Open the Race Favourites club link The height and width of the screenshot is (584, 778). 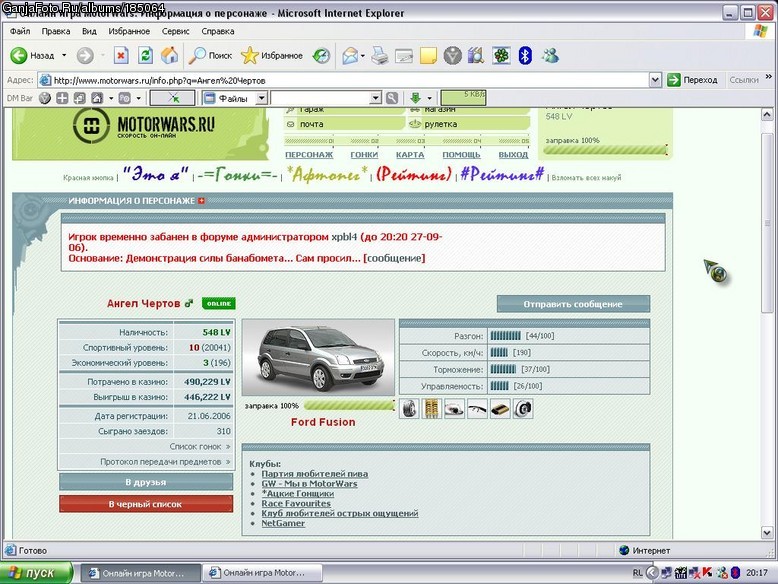click(296, 504)
